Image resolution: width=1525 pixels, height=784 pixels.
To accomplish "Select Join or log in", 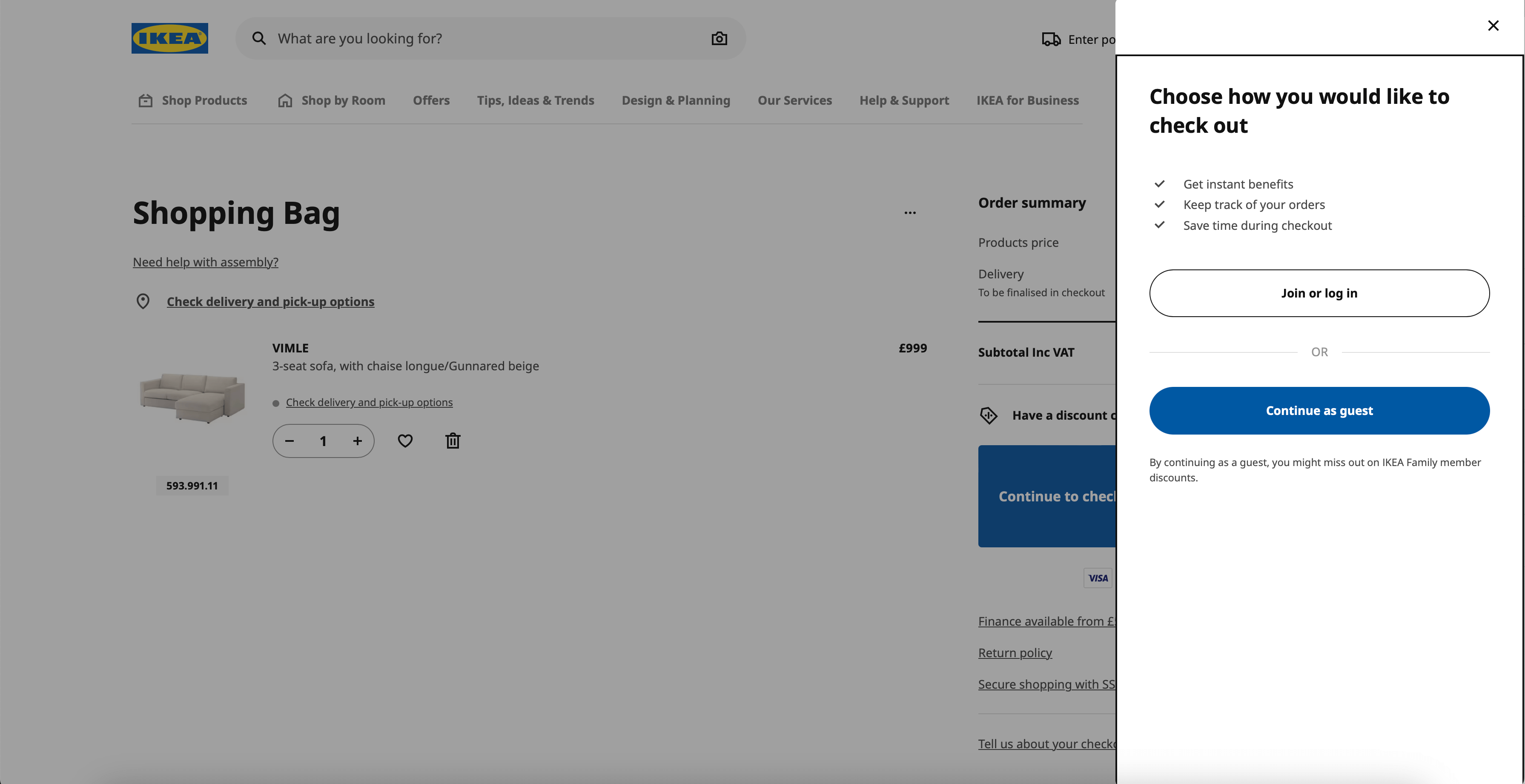I will [1319, 292].
